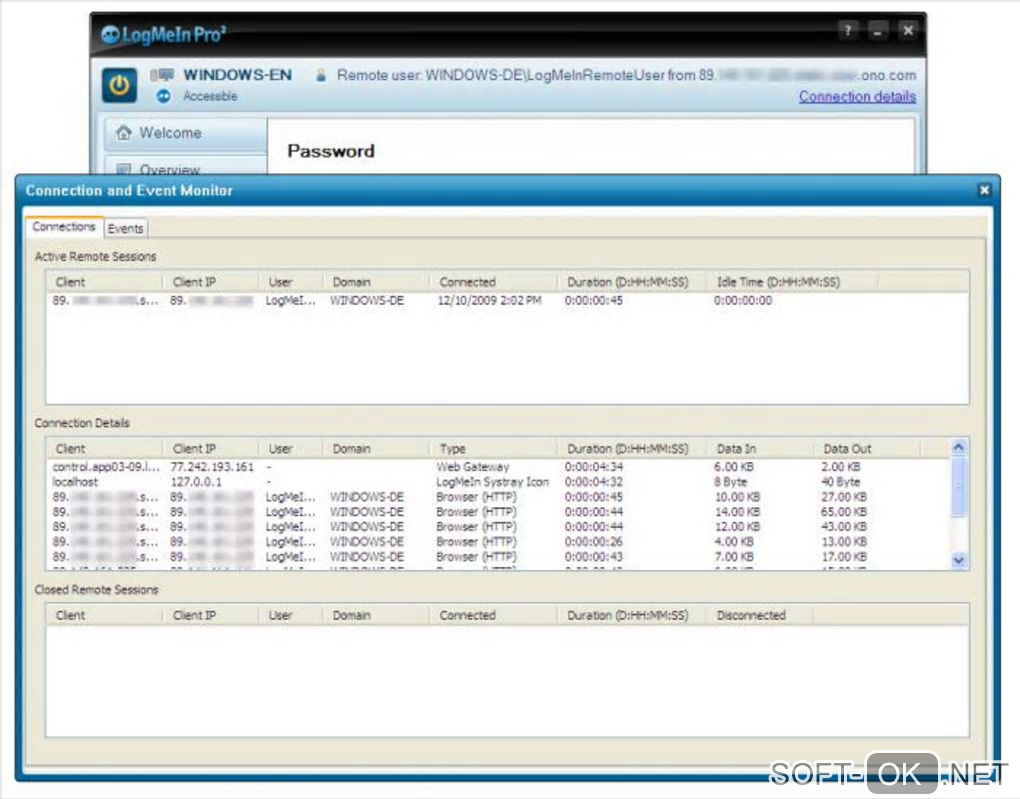Sort Connection Details by Type column

click(x=493, y=448)
